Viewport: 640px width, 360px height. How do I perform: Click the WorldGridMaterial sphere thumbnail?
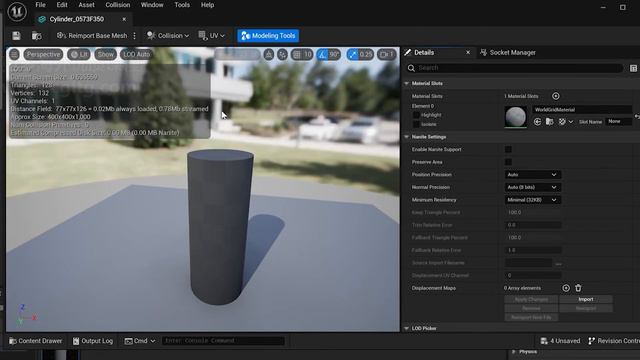(516, 117)
